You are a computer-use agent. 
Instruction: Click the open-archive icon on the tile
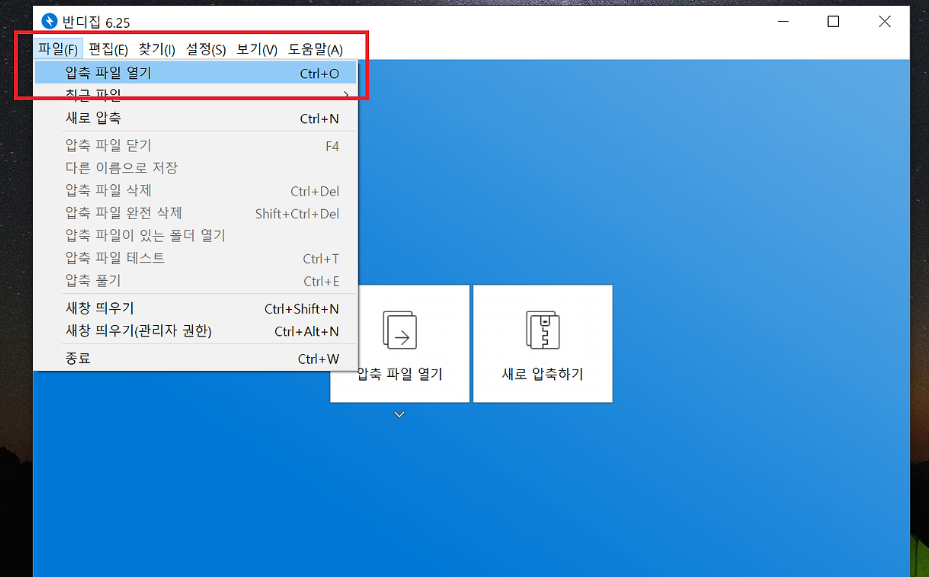tap(400, 330)
